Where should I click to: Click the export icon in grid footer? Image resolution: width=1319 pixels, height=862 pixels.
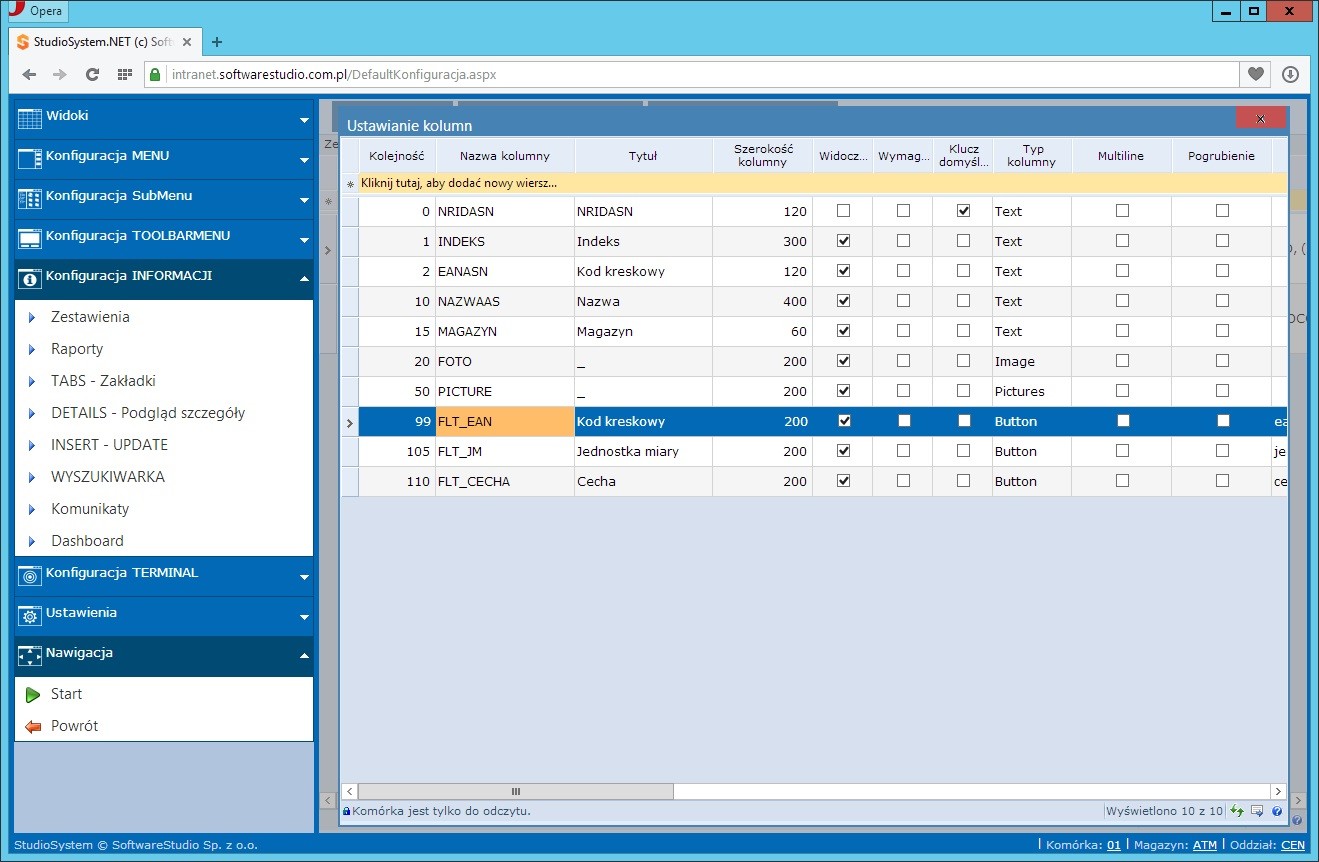click(1258, 811)
